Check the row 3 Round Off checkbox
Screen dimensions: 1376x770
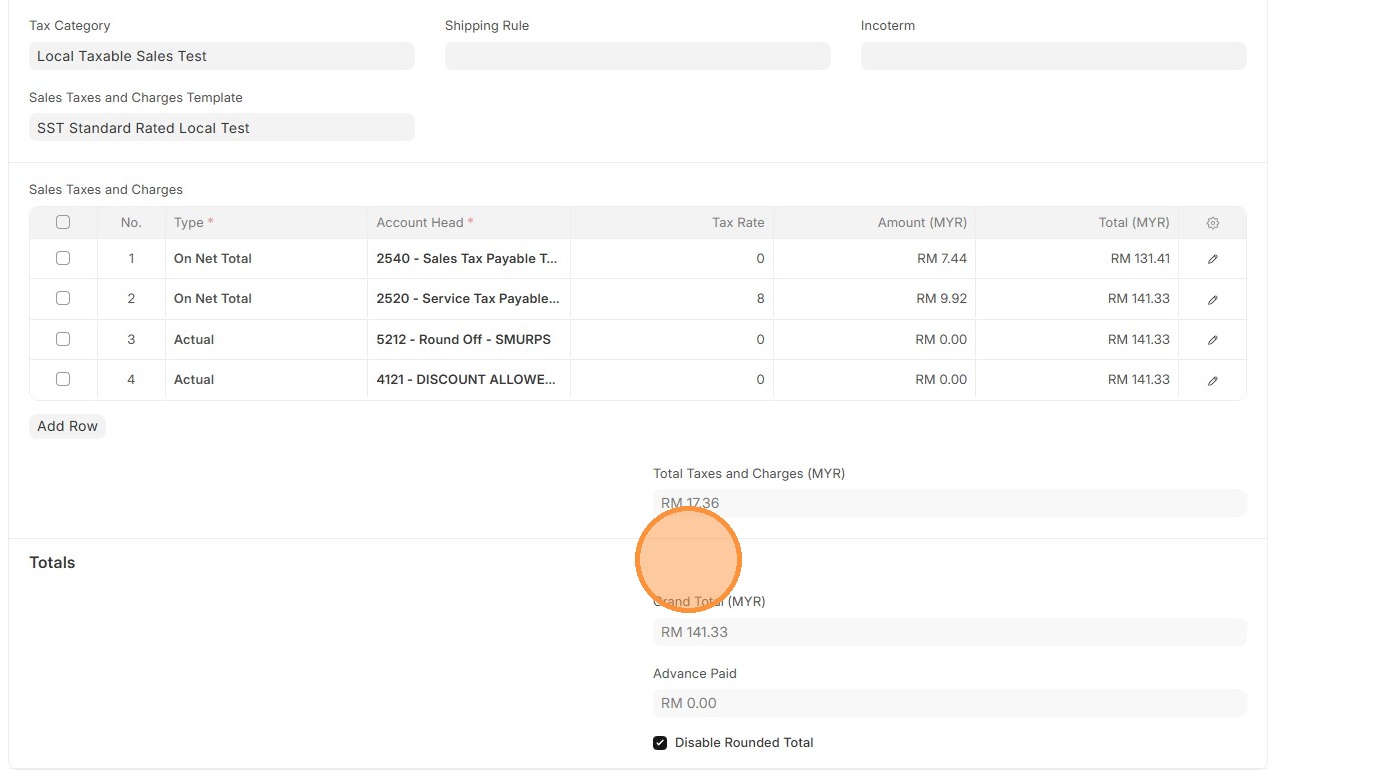63,339
